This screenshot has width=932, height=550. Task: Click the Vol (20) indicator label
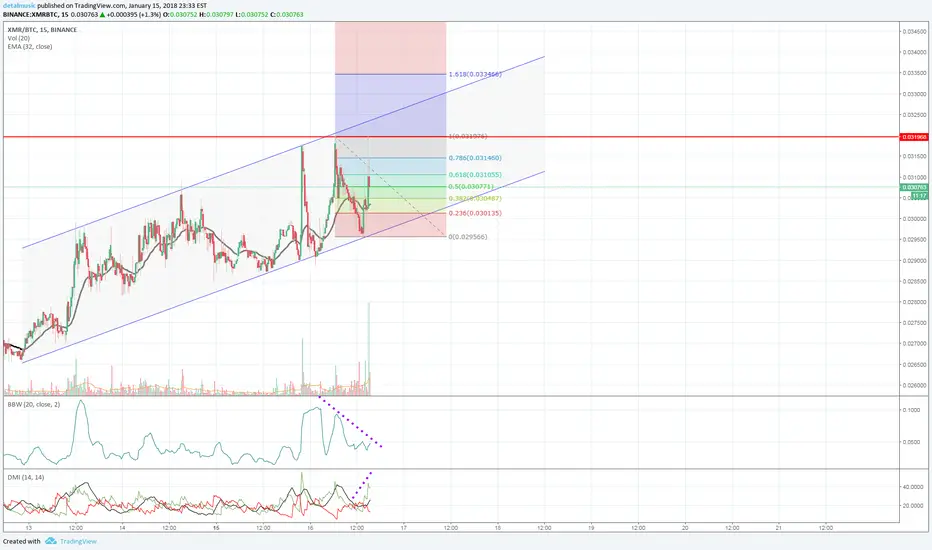18,38
